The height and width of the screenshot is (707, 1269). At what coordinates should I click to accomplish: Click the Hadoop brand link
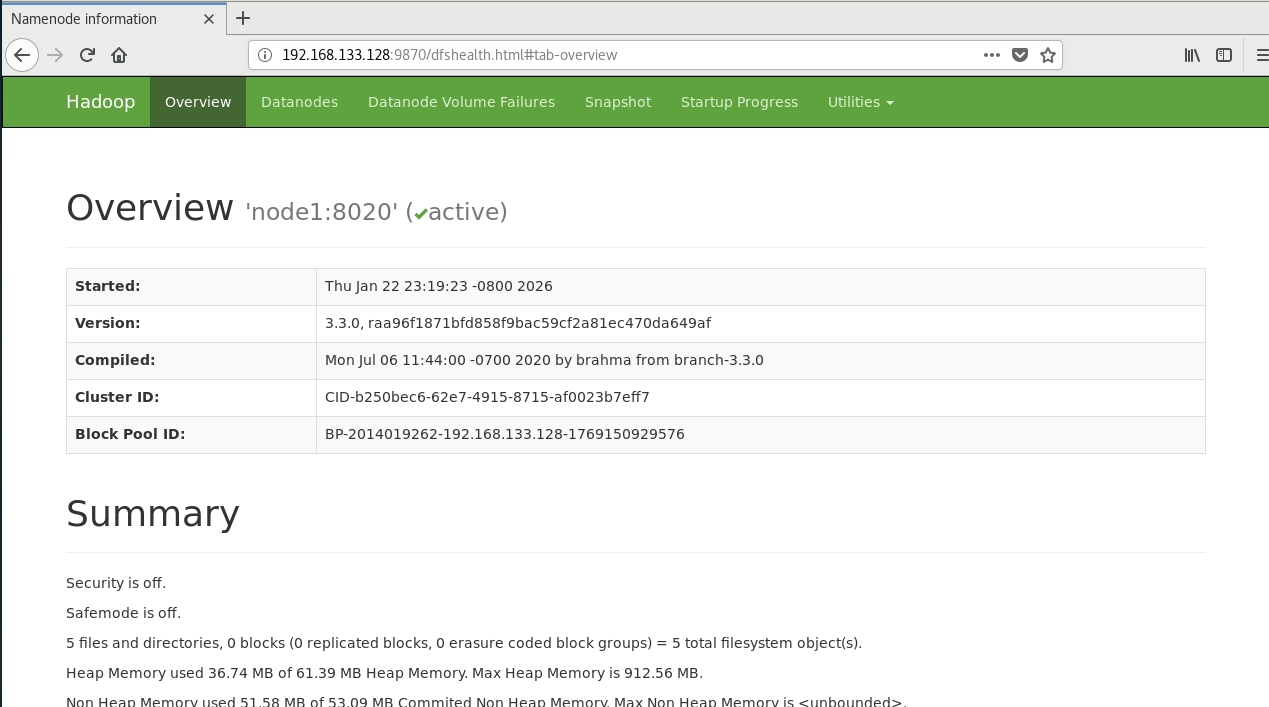pos(100,102)
